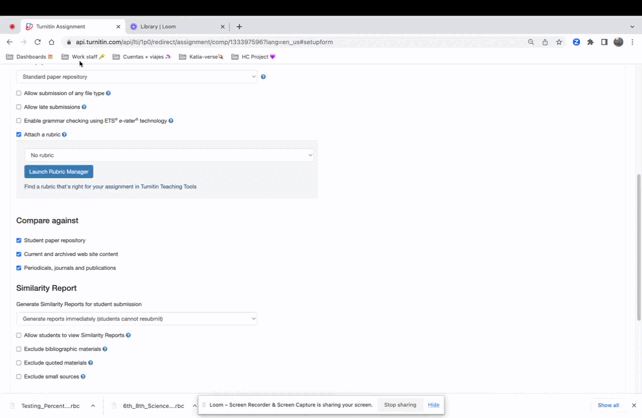Click the page vertical scrollbar
Image resolution: width=642 pixels, height=418 pixels.
[638, 247]
